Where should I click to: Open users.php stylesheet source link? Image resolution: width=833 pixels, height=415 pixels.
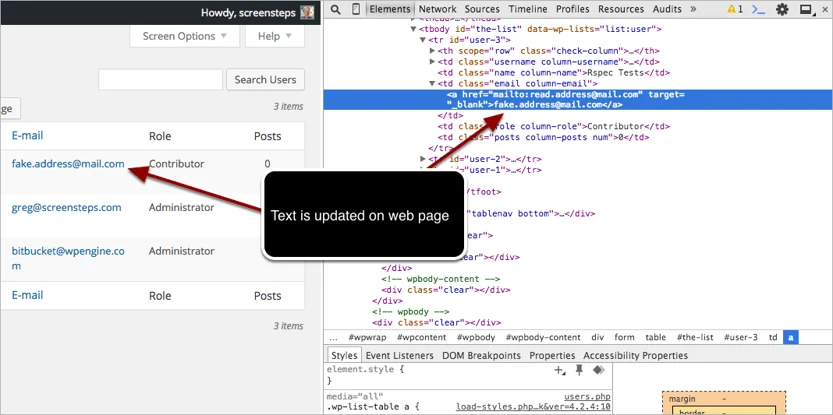[587, 396]
